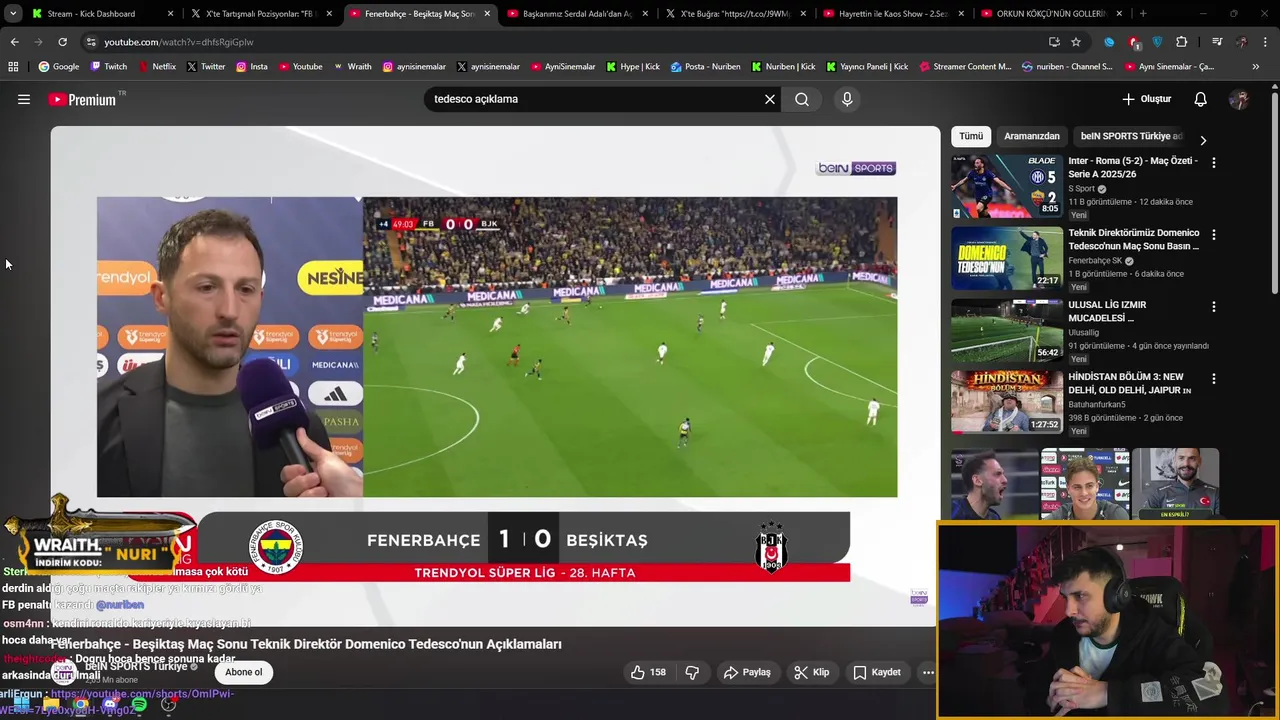Click the Oluştur create button

[1146, 99]
